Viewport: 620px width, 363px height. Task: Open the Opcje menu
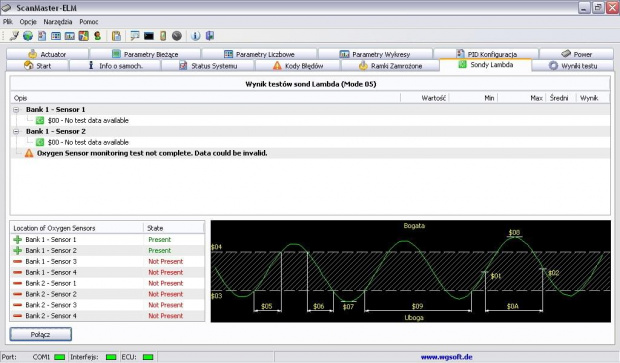click(x=28, y=22)
